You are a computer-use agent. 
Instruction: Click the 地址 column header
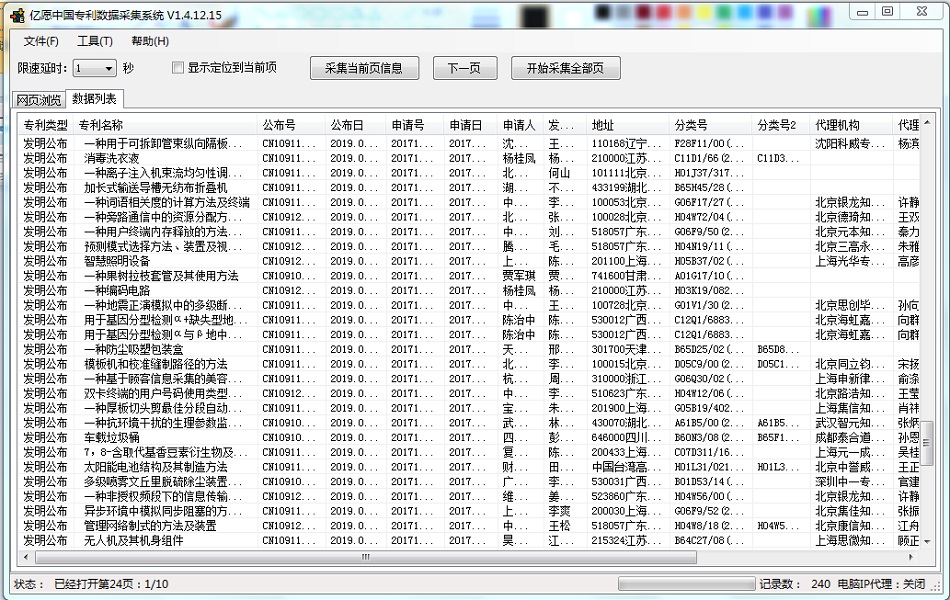click(628, 125)
